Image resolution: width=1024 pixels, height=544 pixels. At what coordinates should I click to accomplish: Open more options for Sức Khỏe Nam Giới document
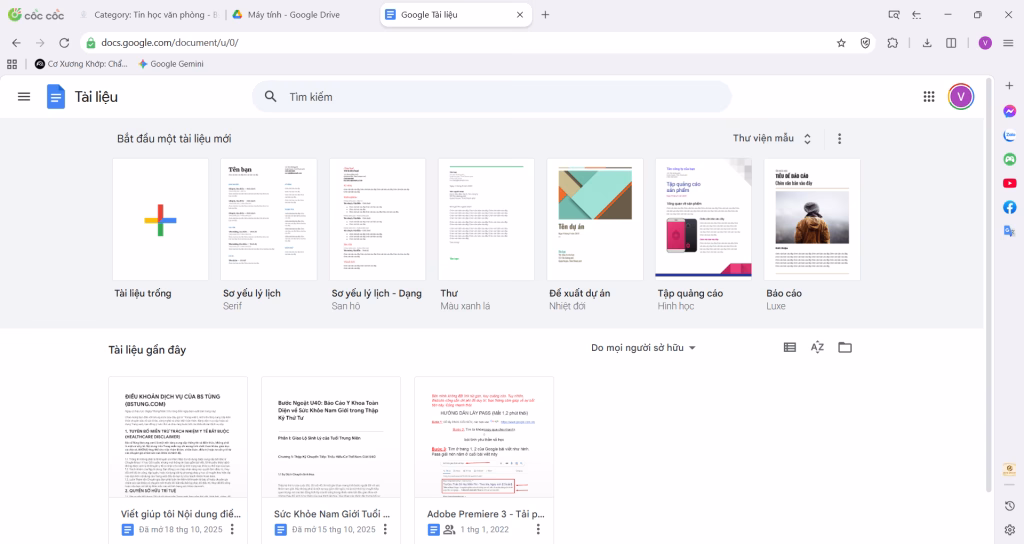pyautogui.click(x=385, y=529)
